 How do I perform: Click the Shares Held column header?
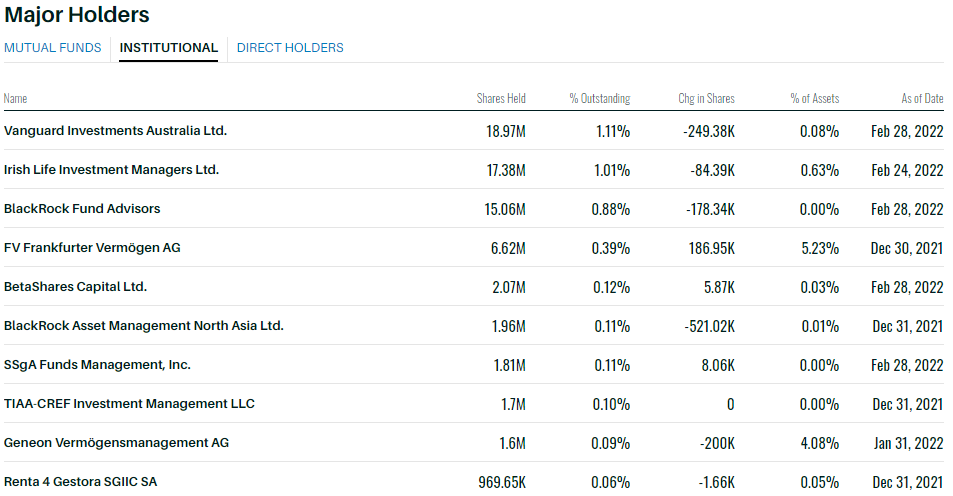[501, 99]
